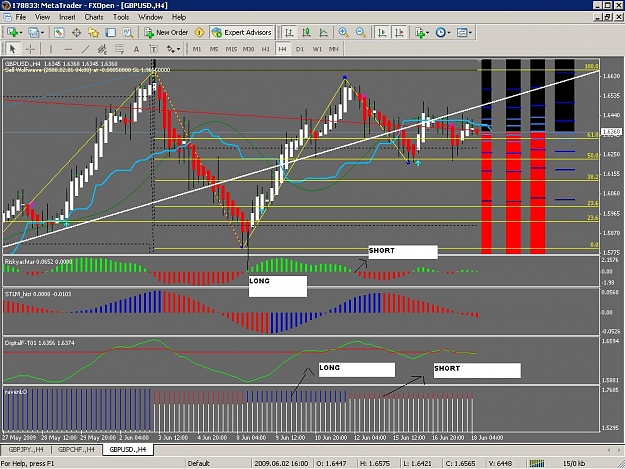Select the H4 timeframe button
This screenshot has width=625, height=469.
click(282, 49)
